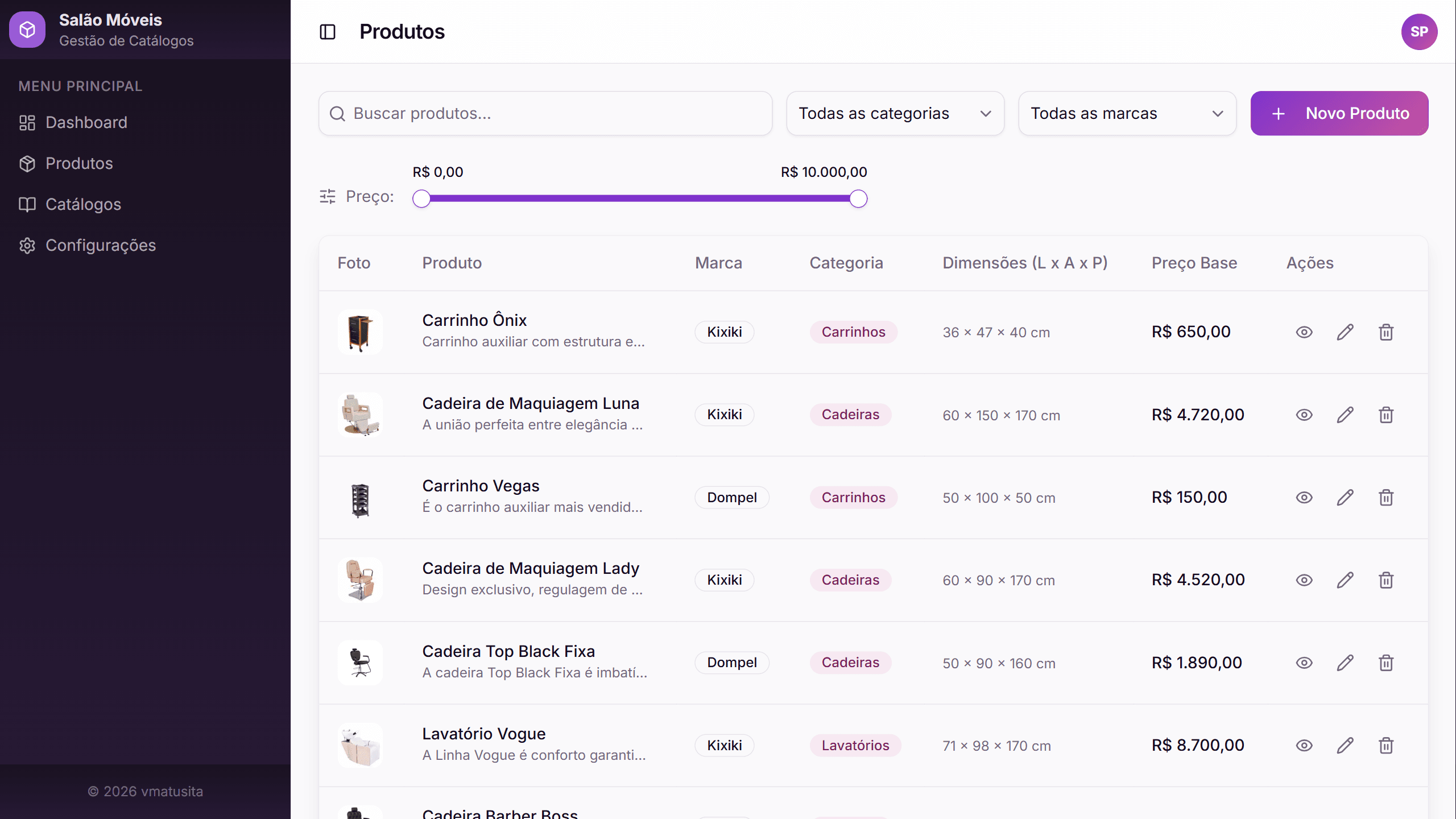Select the Carrinho Ônix product name

474,320
